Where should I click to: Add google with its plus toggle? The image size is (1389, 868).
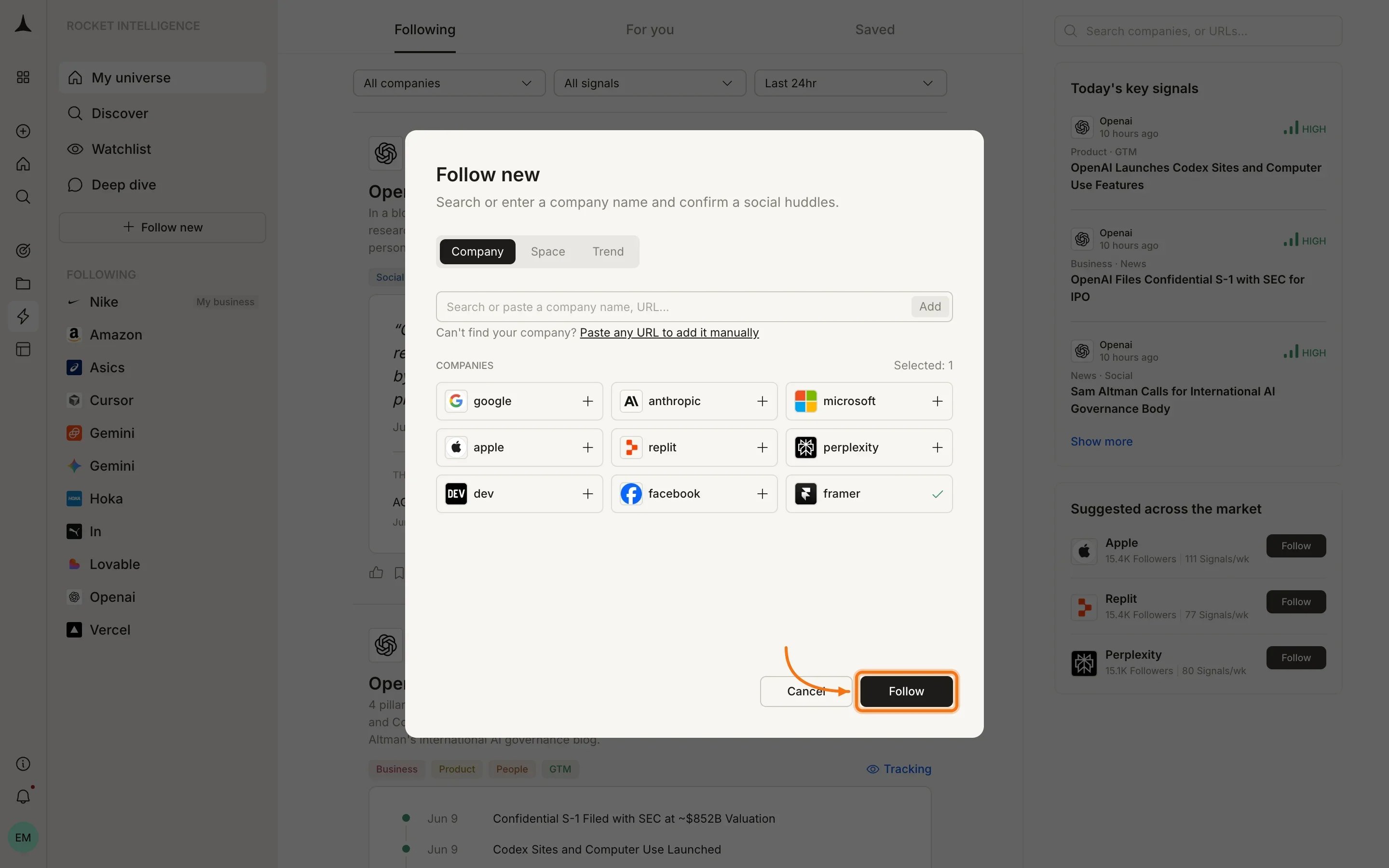587,401
